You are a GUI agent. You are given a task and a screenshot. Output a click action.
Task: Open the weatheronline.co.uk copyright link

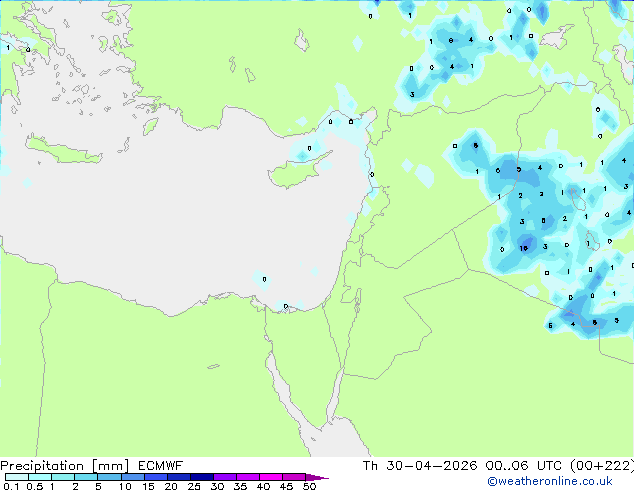click(x=550, y=481)
